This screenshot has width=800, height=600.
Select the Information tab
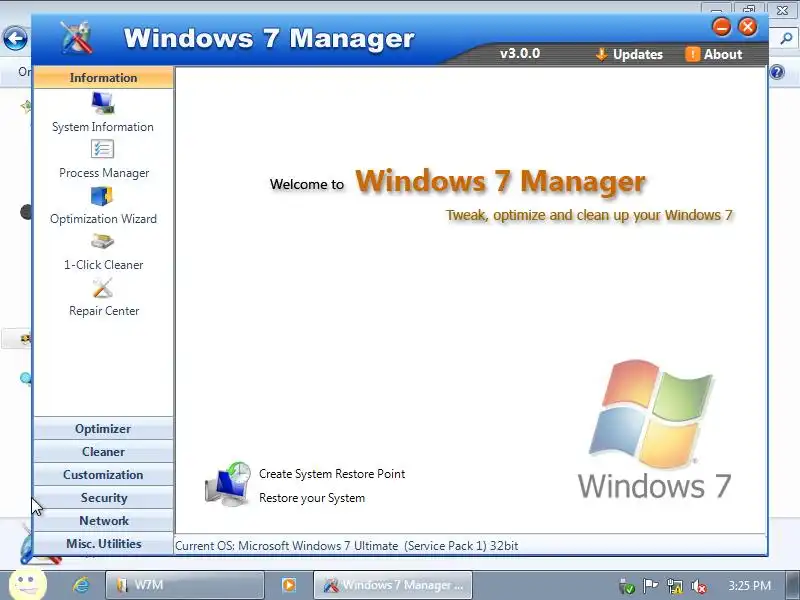coord(104,78)
